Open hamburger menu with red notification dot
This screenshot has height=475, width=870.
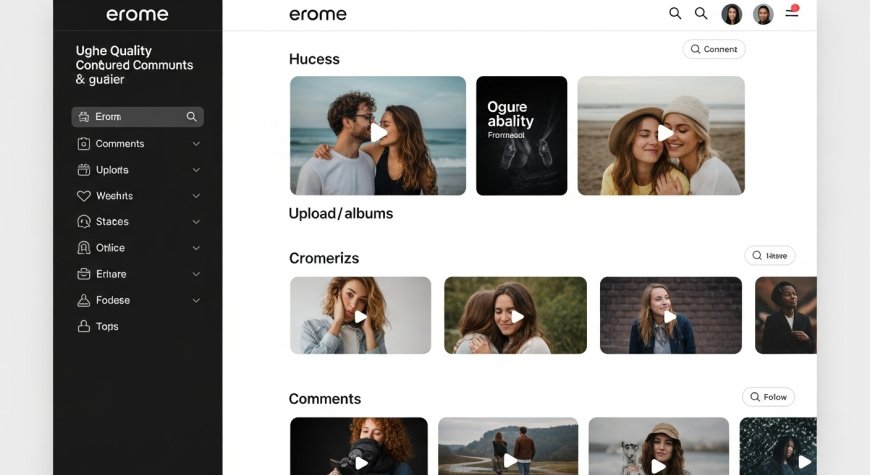pyautogui.click(x=792, y=11)
